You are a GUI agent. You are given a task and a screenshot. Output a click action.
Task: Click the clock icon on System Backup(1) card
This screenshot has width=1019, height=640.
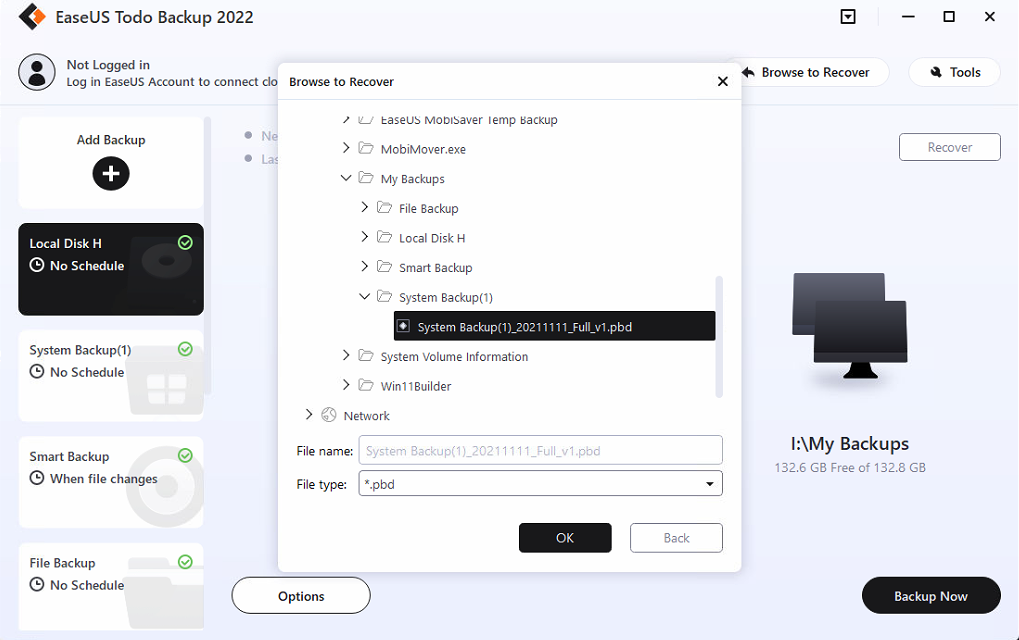tap(37, 372)
